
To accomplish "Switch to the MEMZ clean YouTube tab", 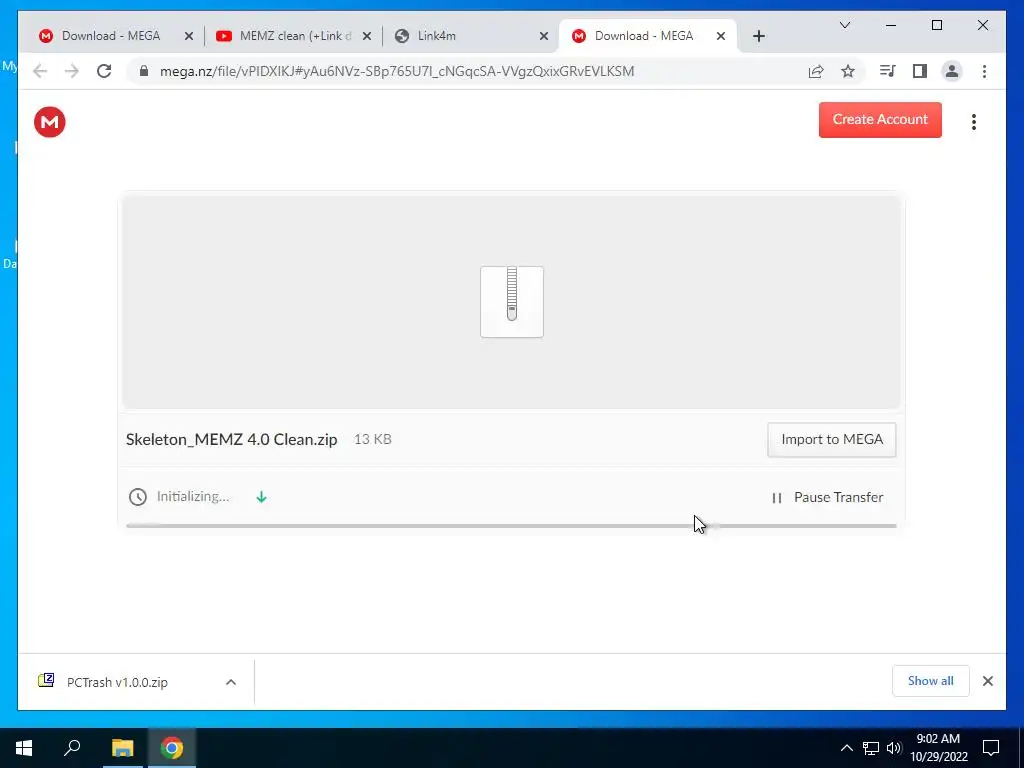I will 295,36.
